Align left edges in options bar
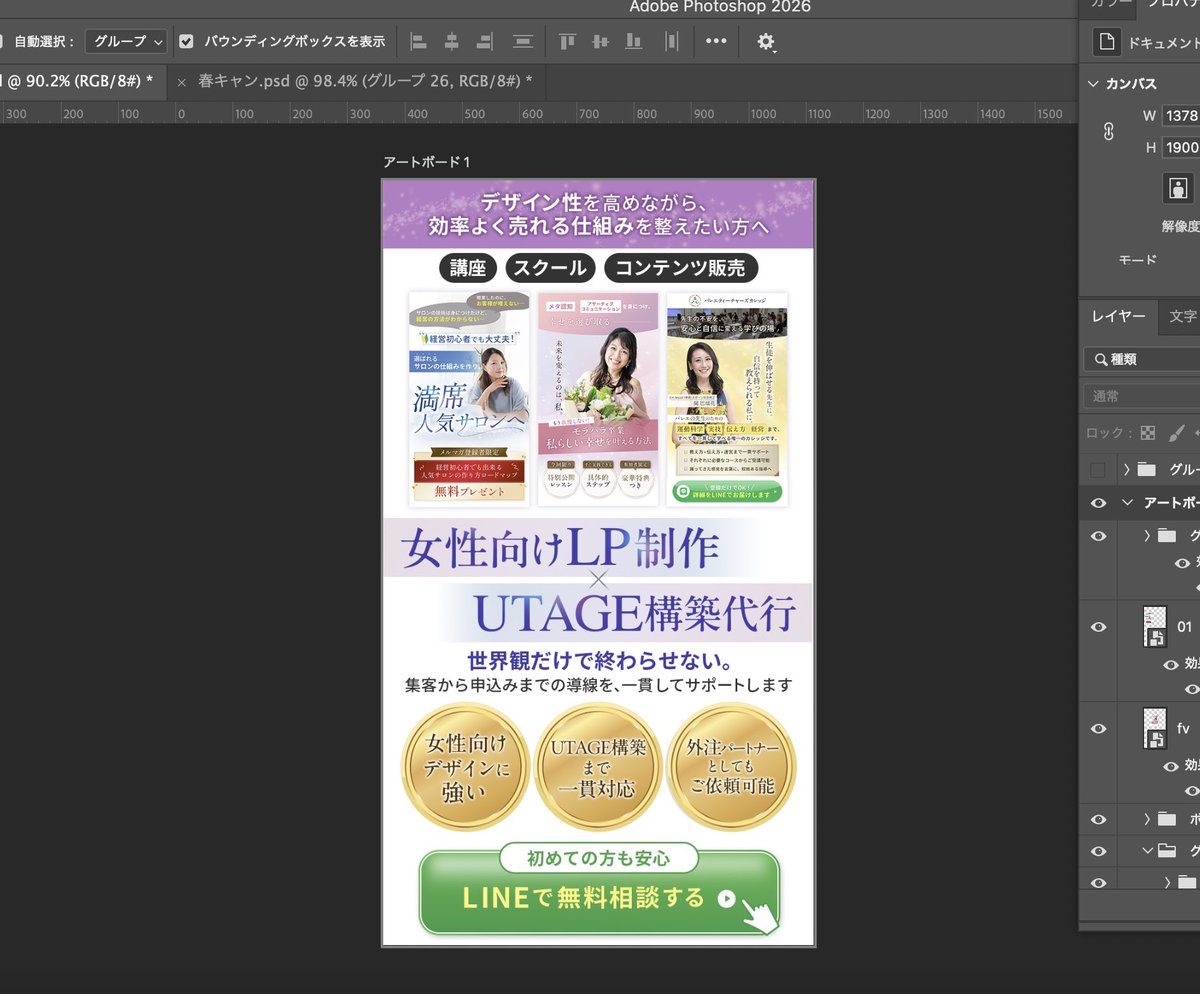1200x994 pixels. click(x=419, y=42)
